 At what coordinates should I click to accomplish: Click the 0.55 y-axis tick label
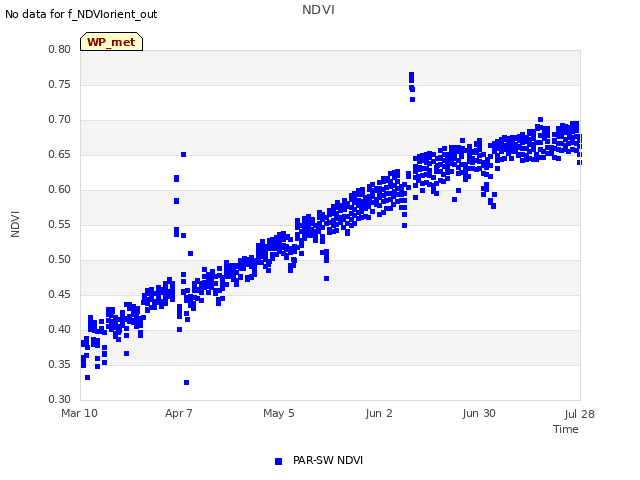pyautogui.click(x=59, y=224)
